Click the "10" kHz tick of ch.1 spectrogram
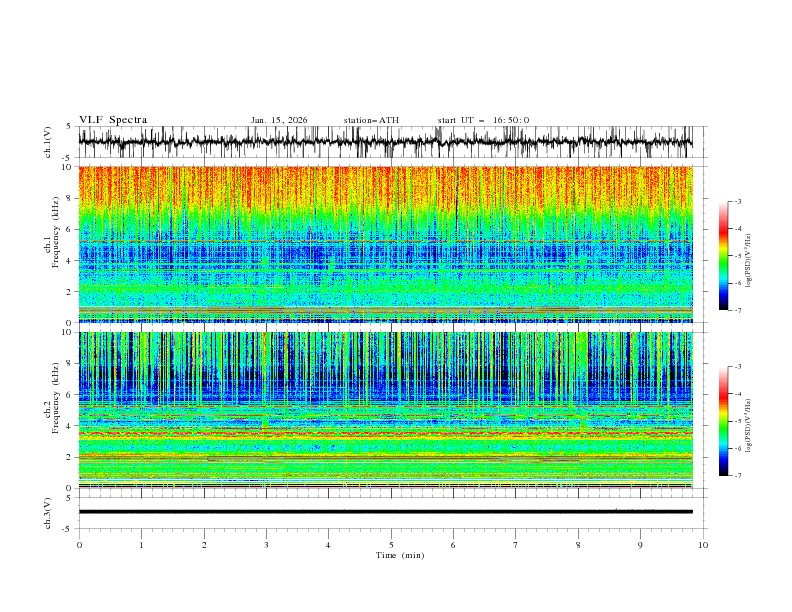792x612 pixels. click(x=68, y=167)
